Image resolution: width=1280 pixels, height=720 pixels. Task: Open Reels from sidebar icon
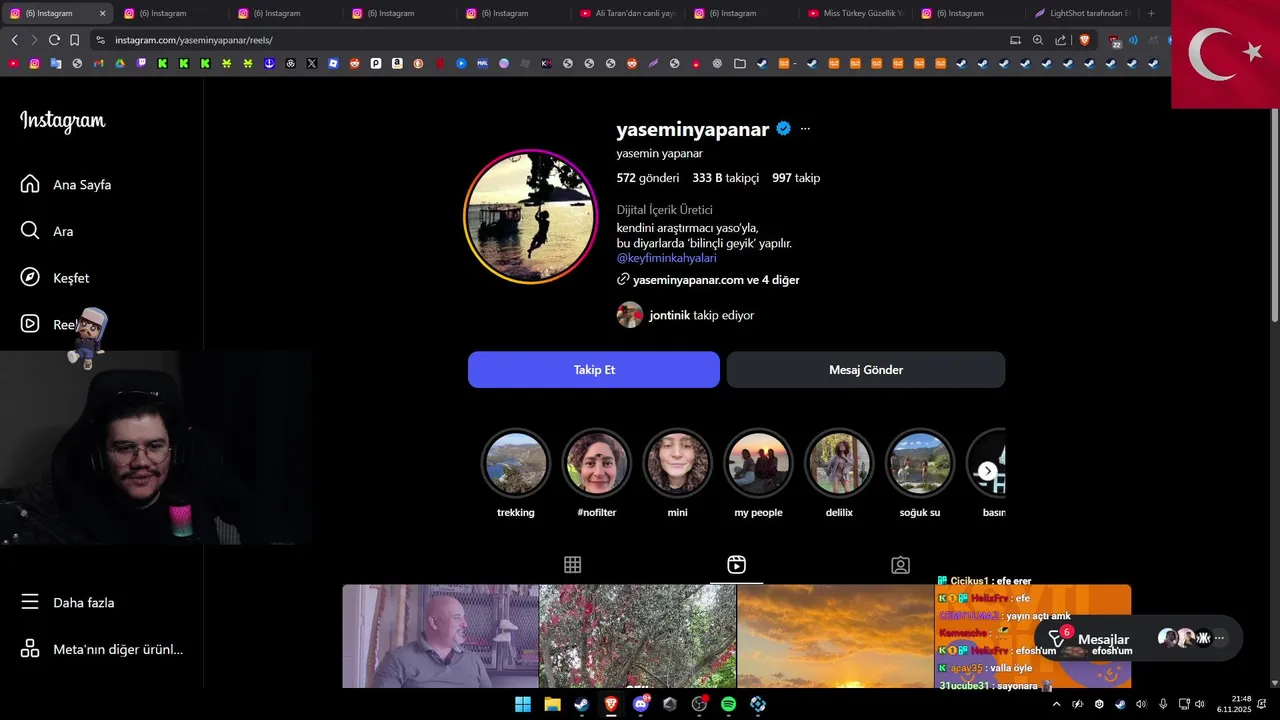(x=30, y=324)
